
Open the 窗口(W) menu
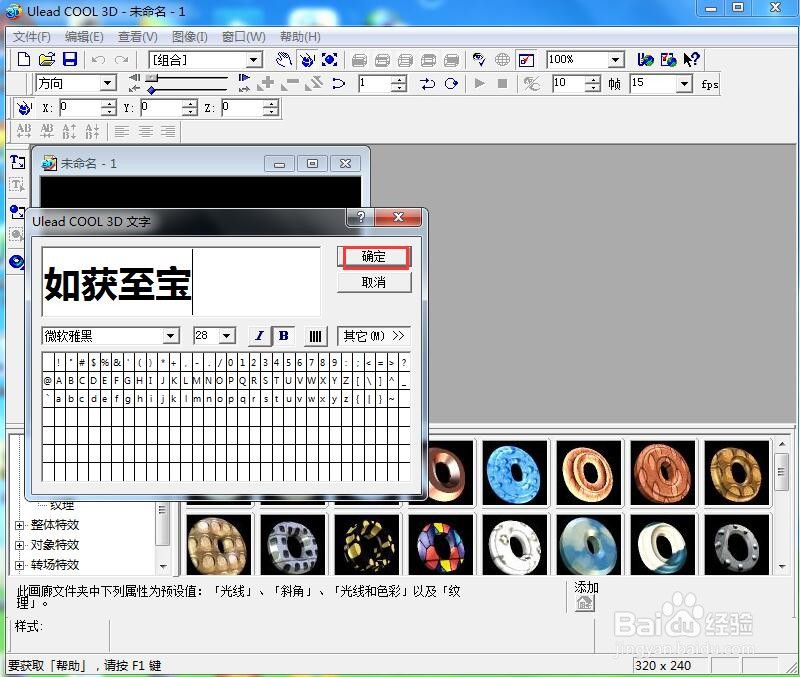[x=244, y=37]
